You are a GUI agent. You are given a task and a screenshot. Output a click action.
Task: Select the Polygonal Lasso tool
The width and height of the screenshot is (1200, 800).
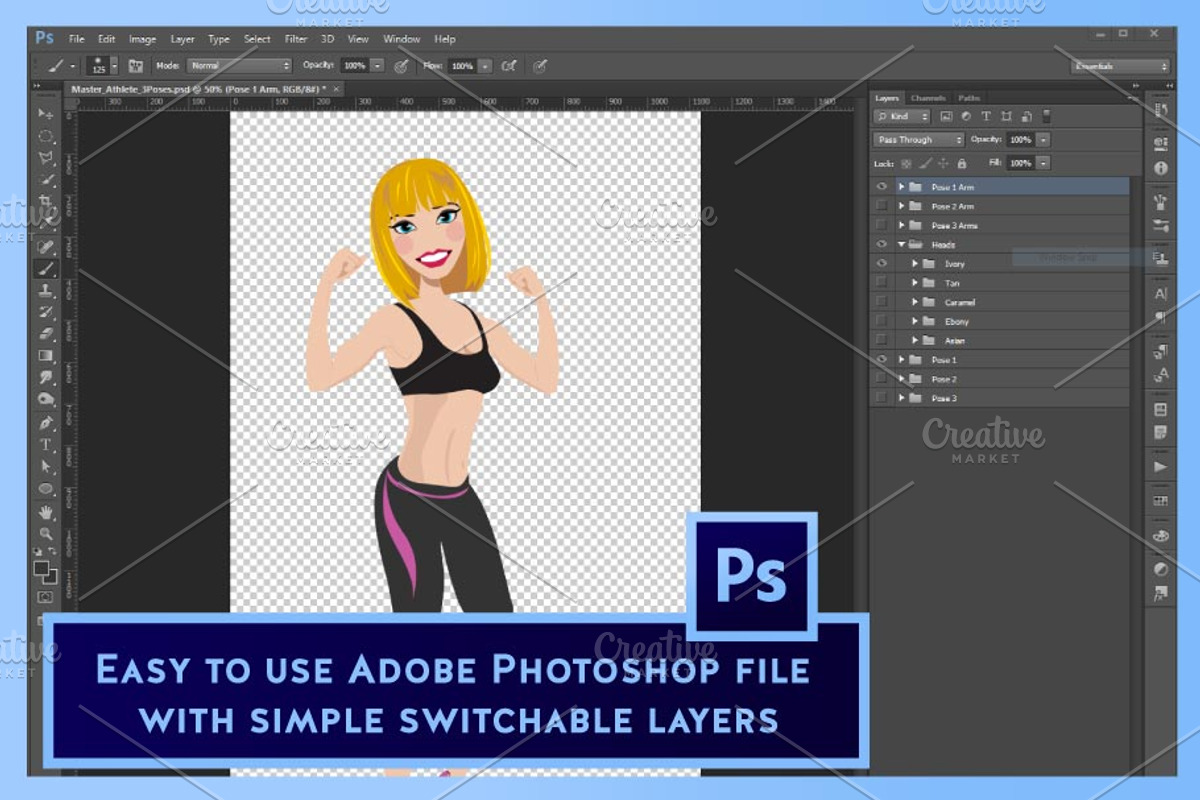(46, 158)
